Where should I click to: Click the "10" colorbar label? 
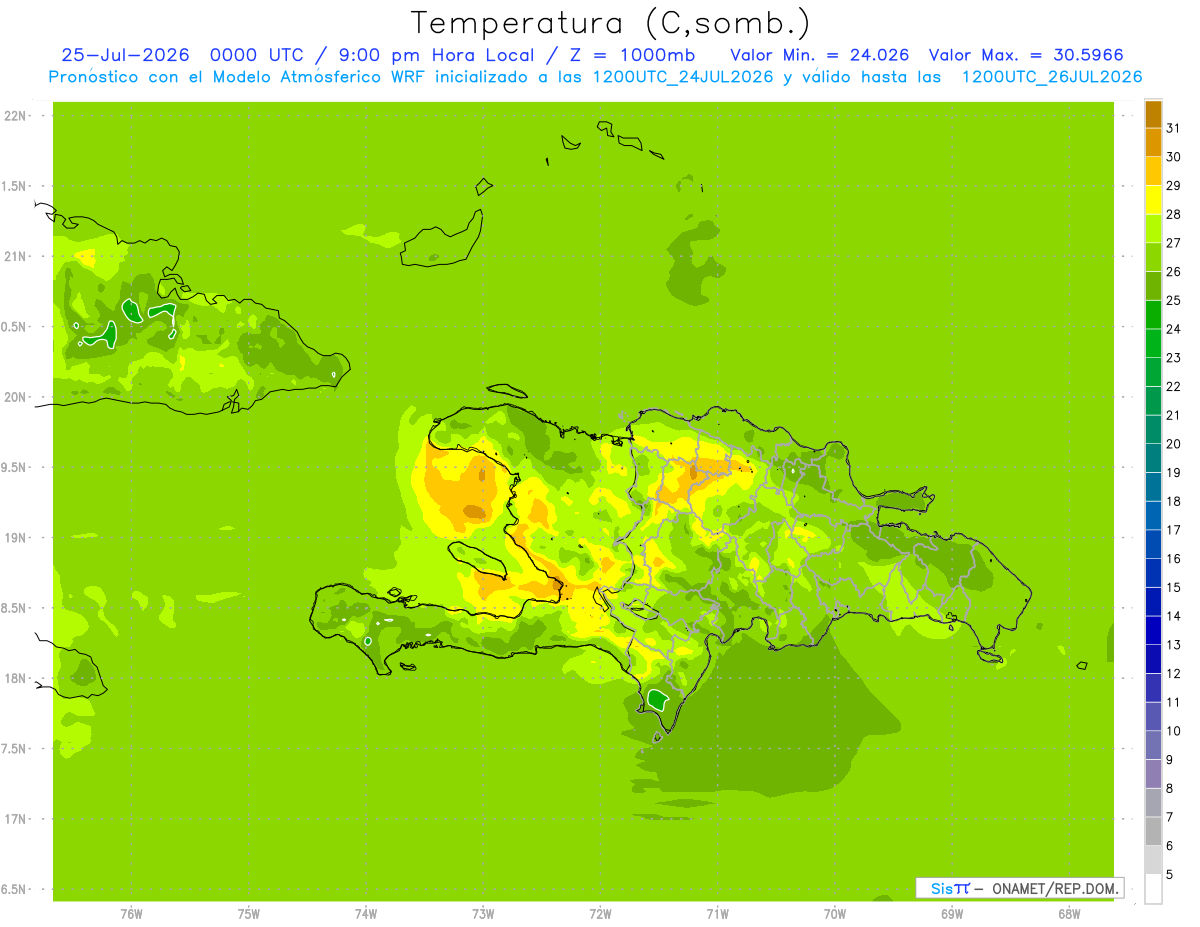(x=1174, y=731)
